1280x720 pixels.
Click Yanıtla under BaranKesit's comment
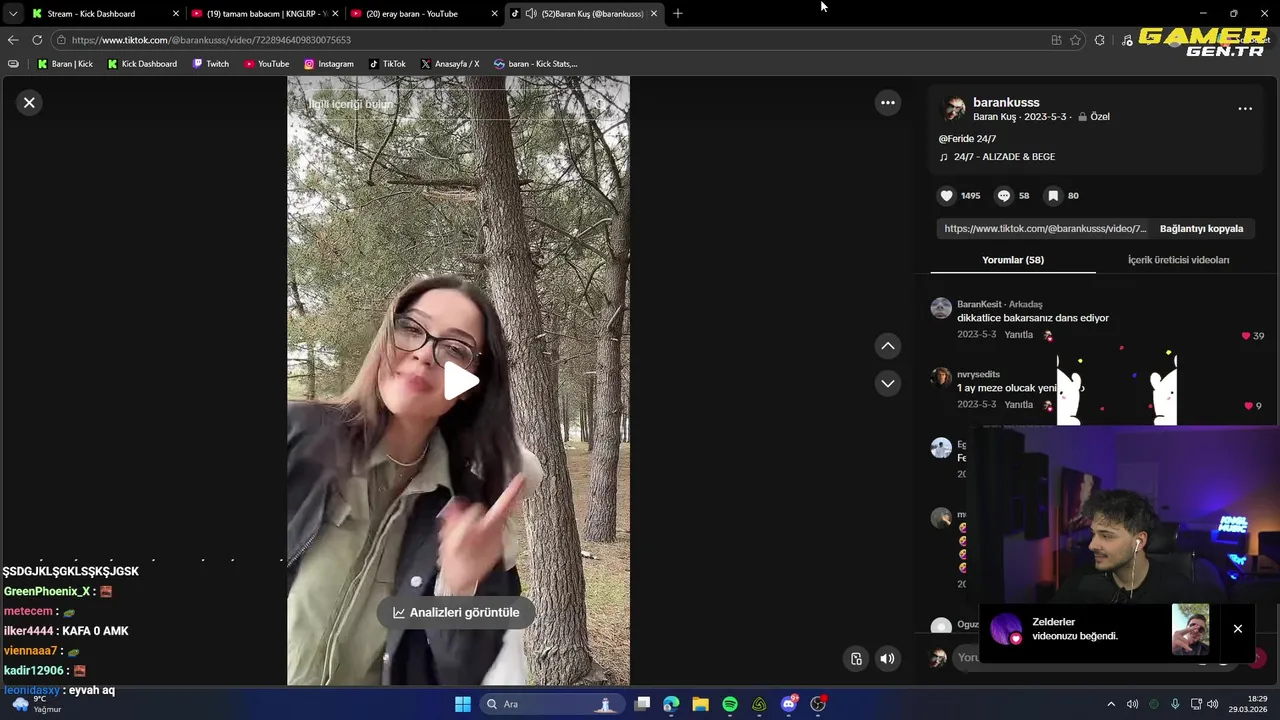point(1018,335)
